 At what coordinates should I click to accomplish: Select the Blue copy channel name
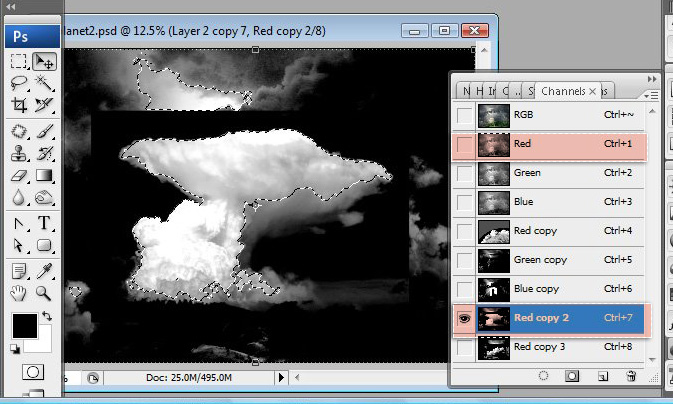point(537,289)
